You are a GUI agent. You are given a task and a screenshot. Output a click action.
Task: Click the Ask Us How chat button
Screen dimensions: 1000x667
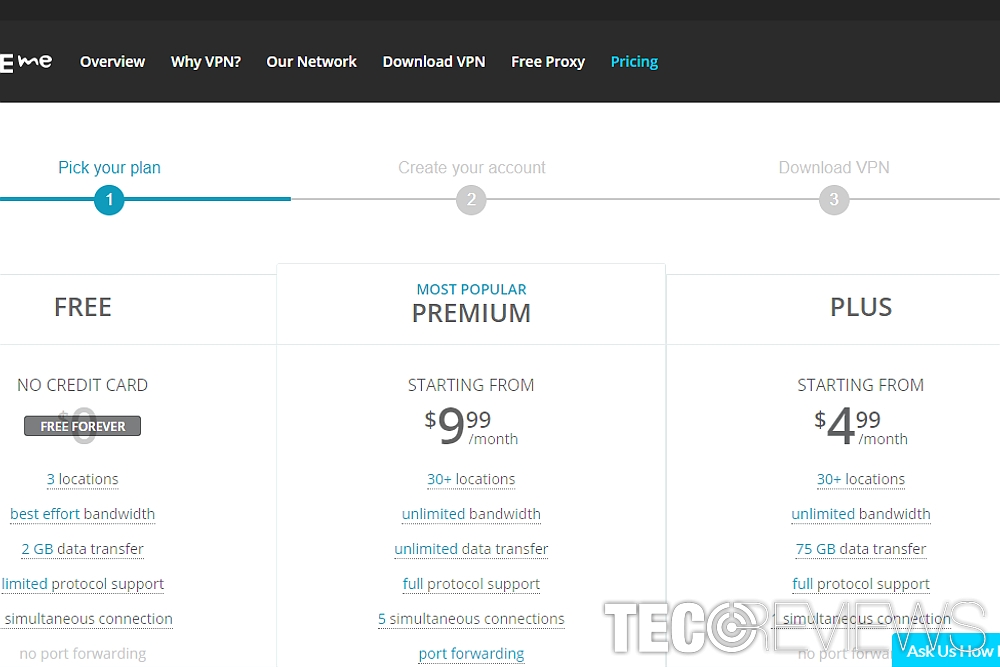tap(946, 650)
